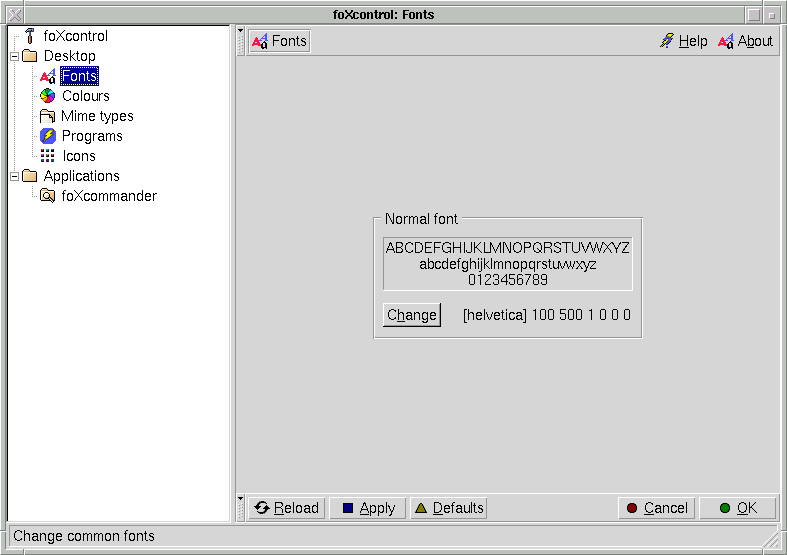Screen dimensions: 787x555
Task: Iconify the window with small square button
Action: [x=771, y=15]
